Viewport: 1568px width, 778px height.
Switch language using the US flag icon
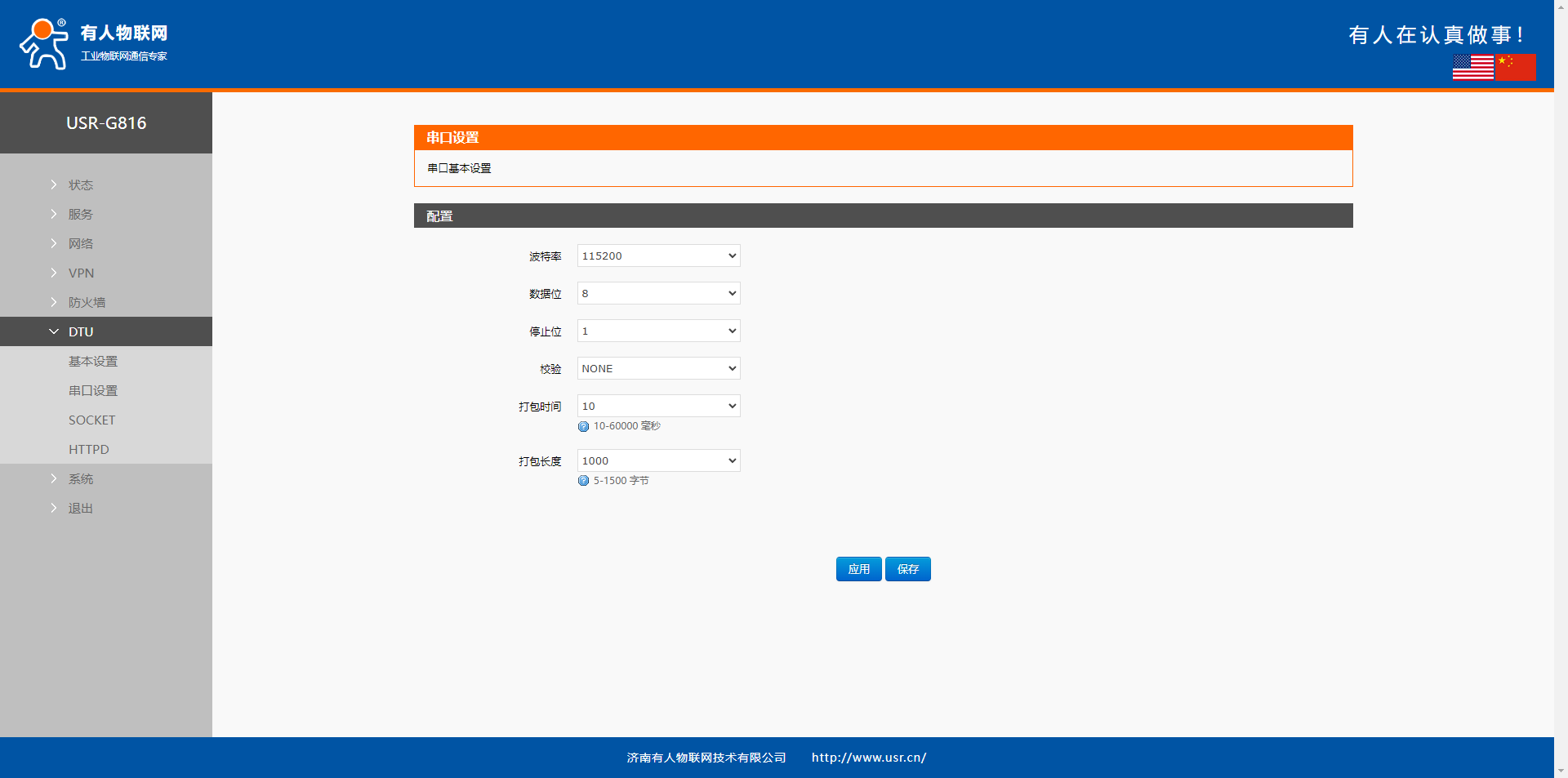(1472, 67)
